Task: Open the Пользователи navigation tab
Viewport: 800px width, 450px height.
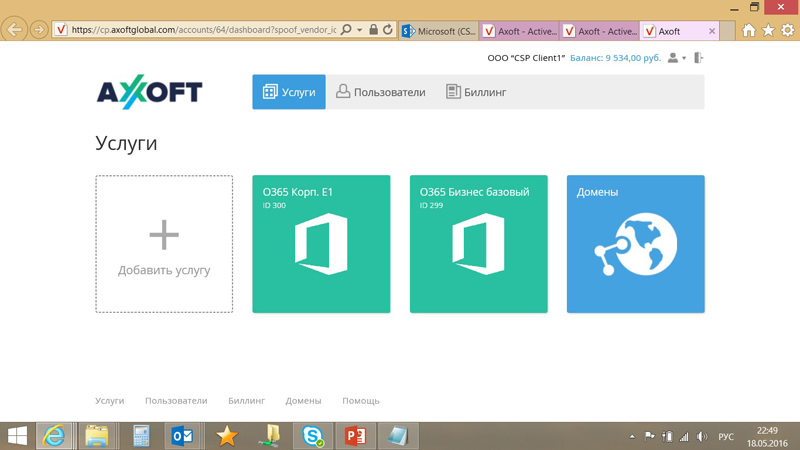Action: coord(381,92)
